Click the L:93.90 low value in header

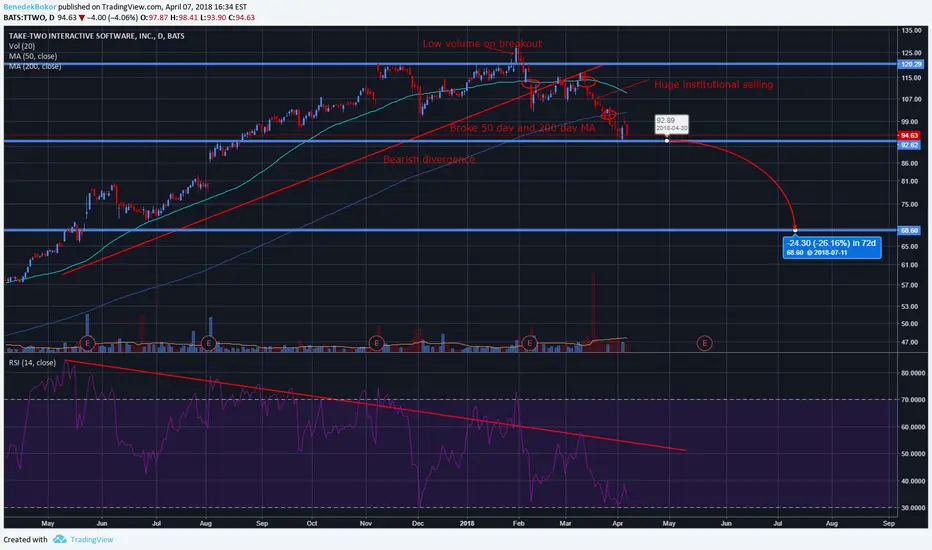213,17
